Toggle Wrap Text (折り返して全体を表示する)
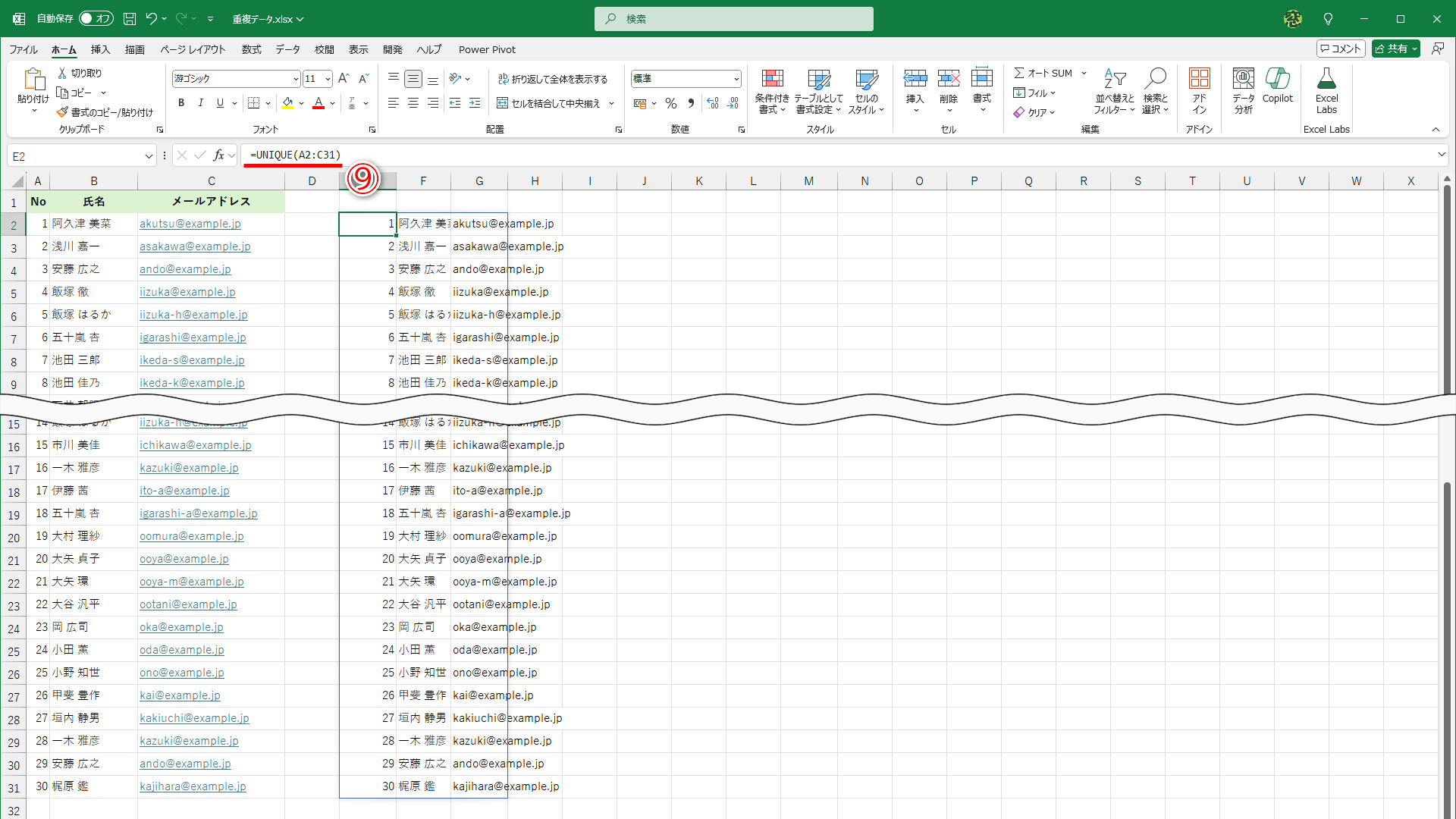 [x=553, y=79]
